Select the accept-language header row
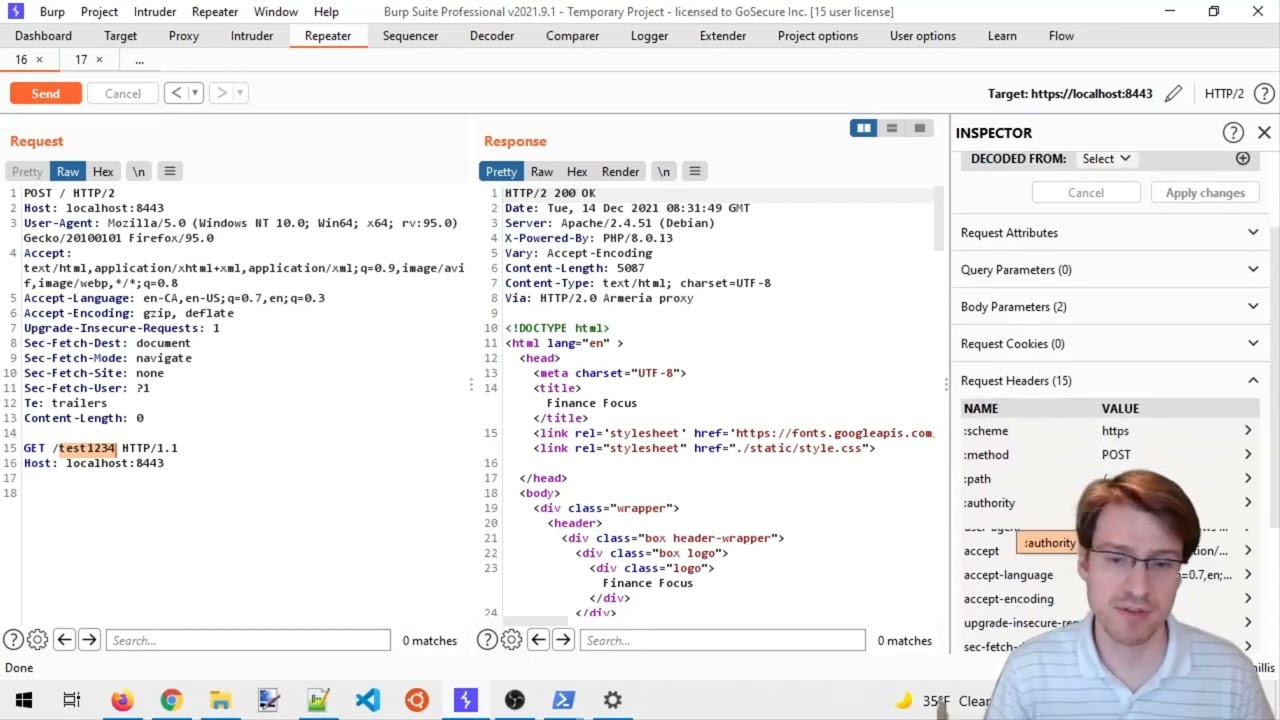 (1110, 575)
